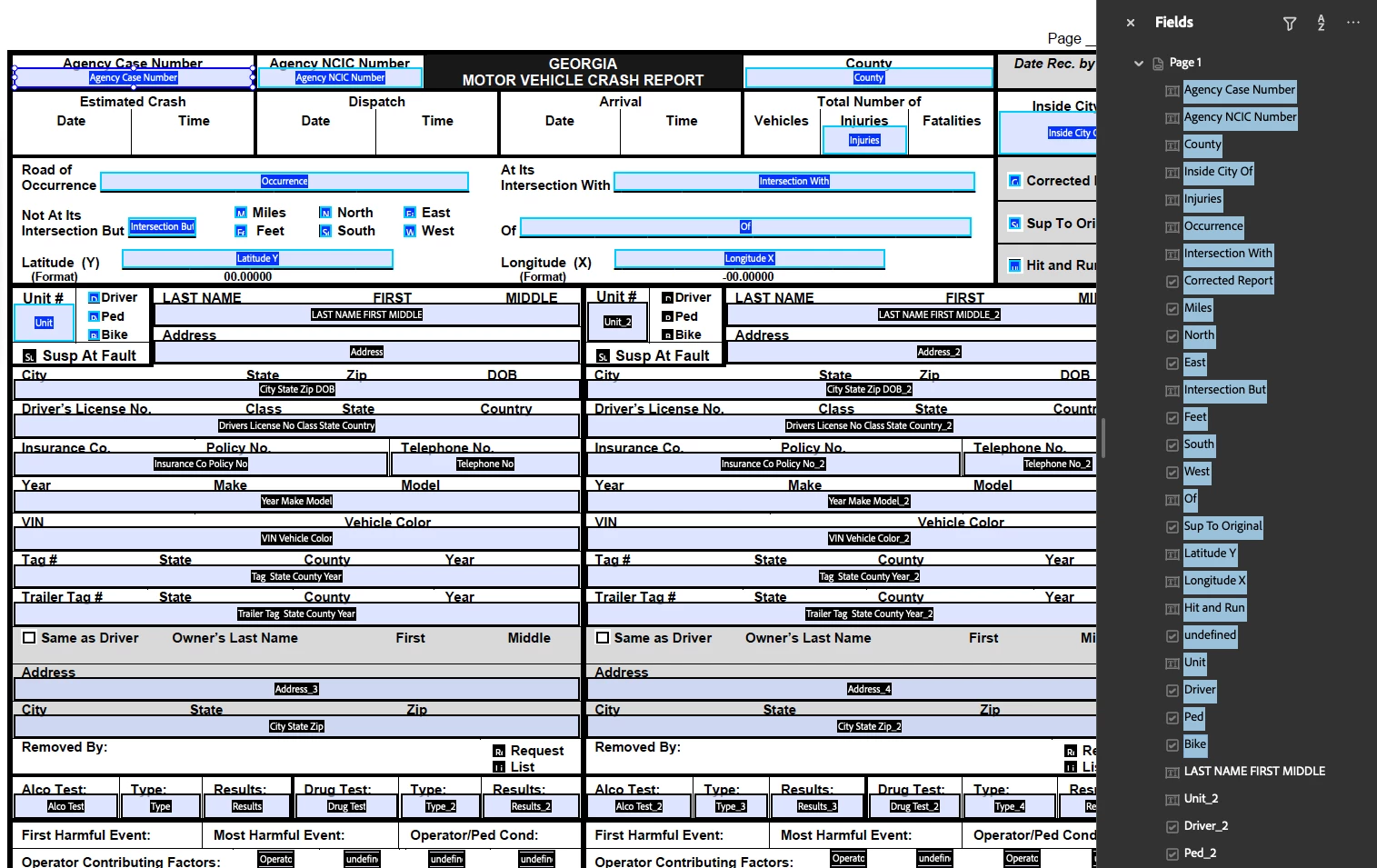Screen dimensions: 1377x868
Task: Click text field icon beside Injuries
Action: click(x=1172, y=200)
